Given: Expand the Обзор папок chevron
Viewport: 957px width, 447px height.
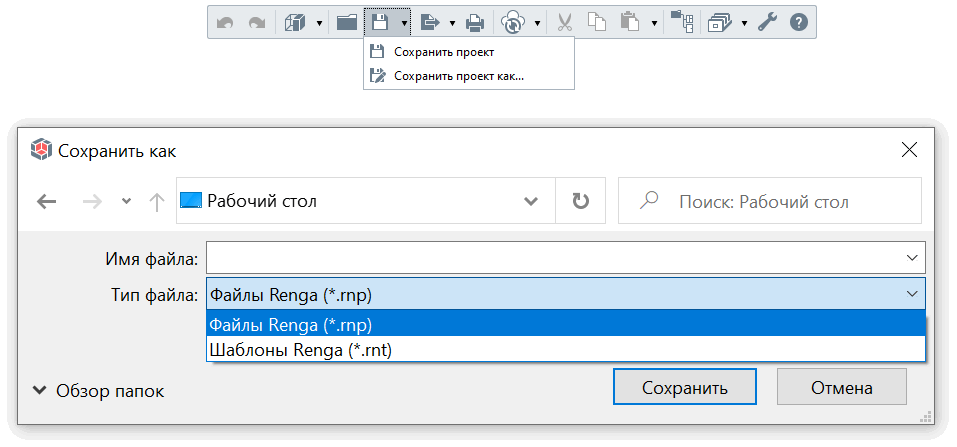Looking at the screenshot, I should coord(40,390).
